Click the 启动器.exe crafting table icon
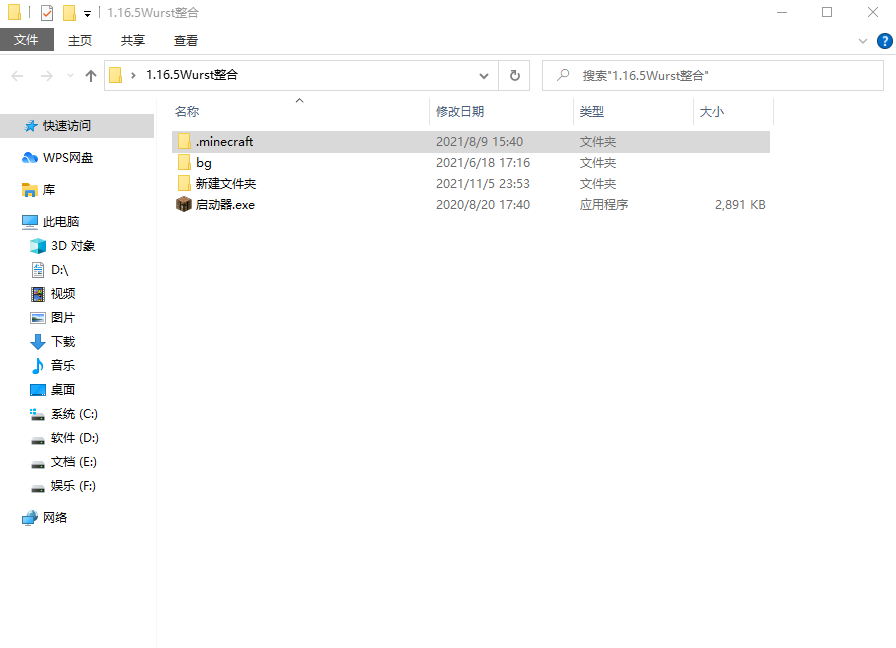This screenshot has height=648, width=896. tap(183, 205)
